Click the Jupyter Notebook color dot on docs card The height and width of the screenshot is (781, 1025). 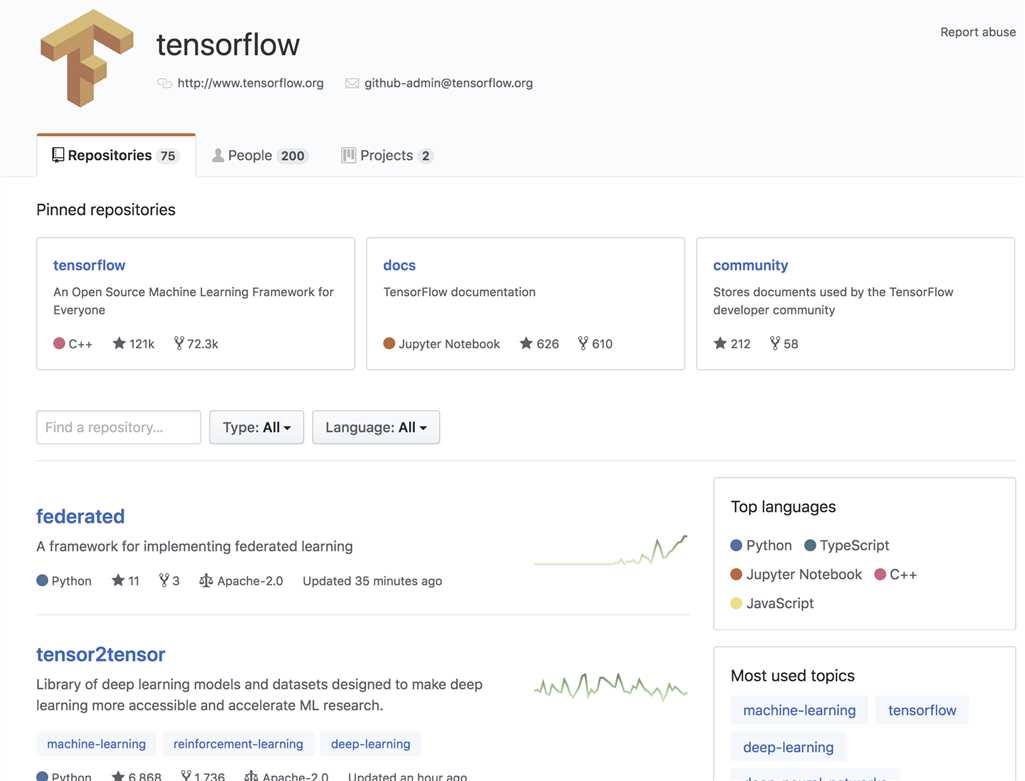pyautogui.click(x=389, y=343)
